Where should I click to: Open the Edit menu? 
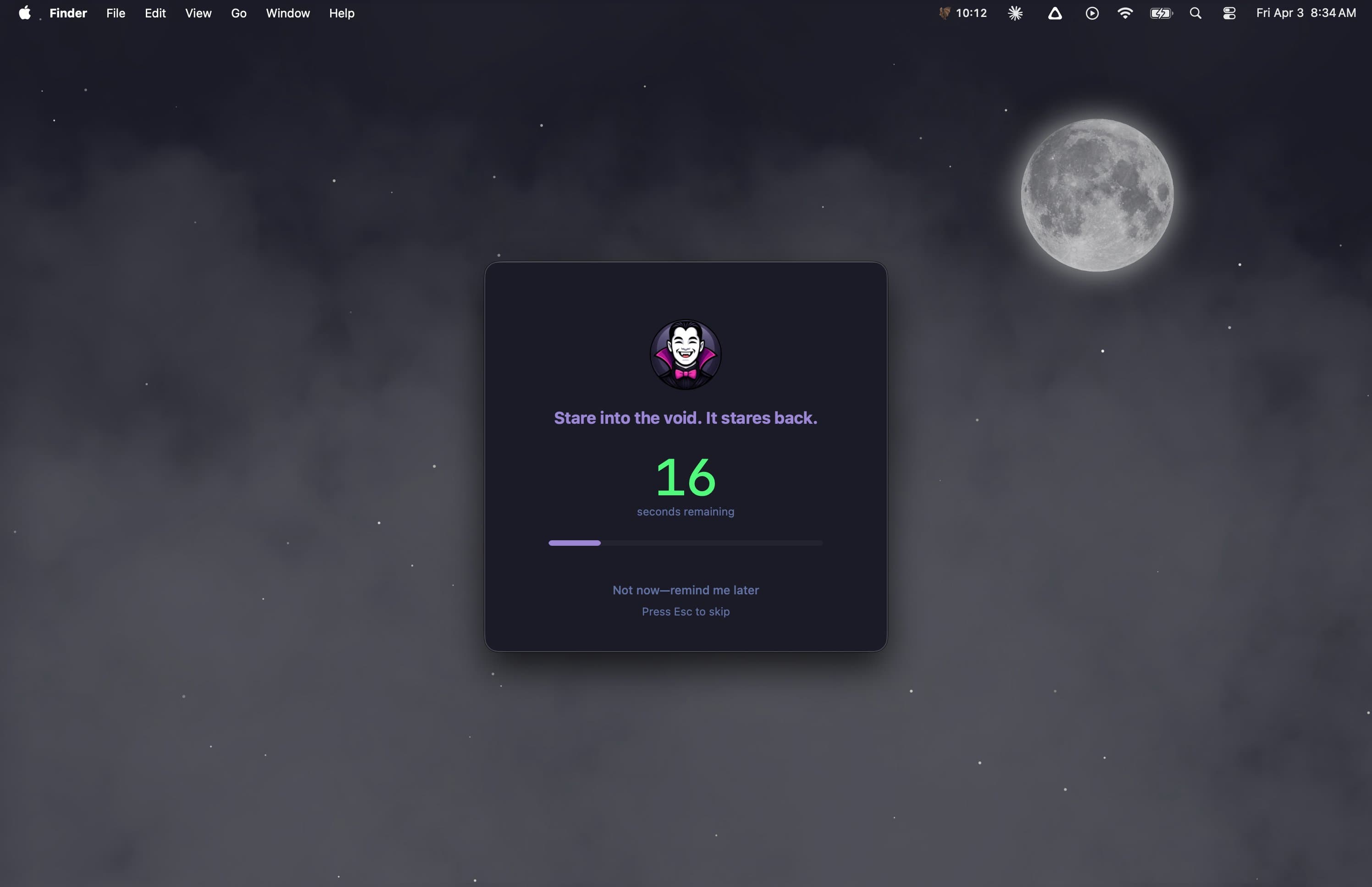[x=155, y=13]
